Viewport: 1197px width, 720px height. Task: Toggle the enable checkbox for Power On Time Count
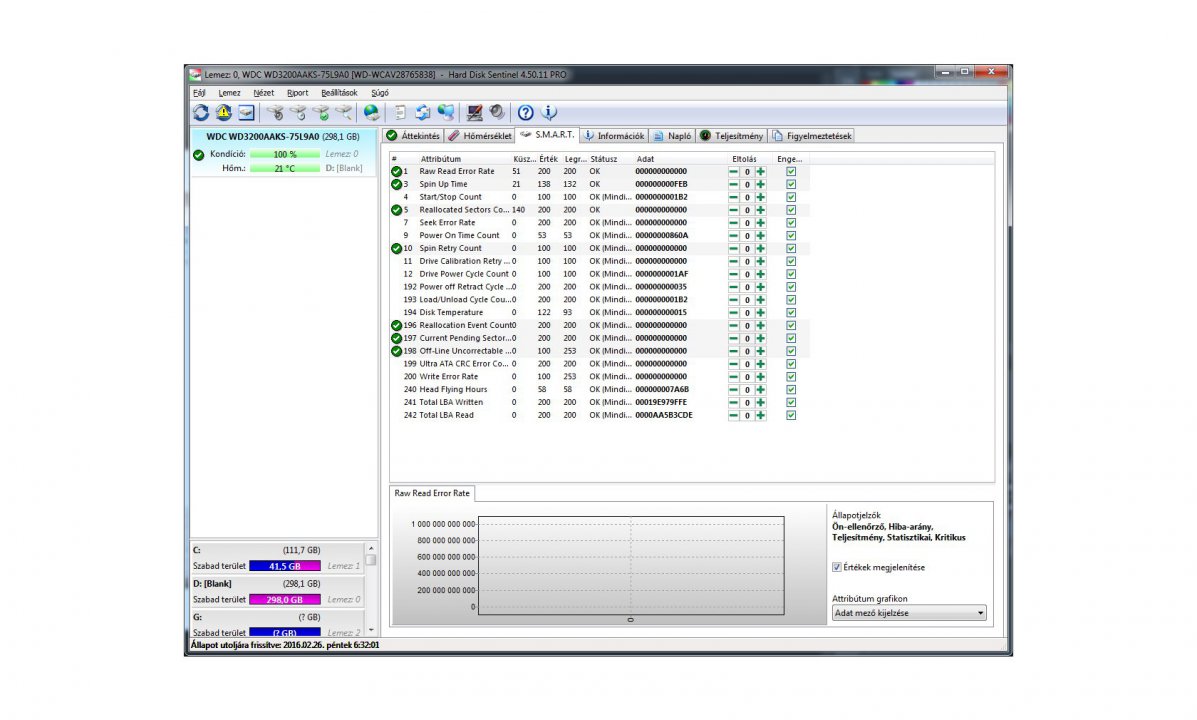coord(791,236)
